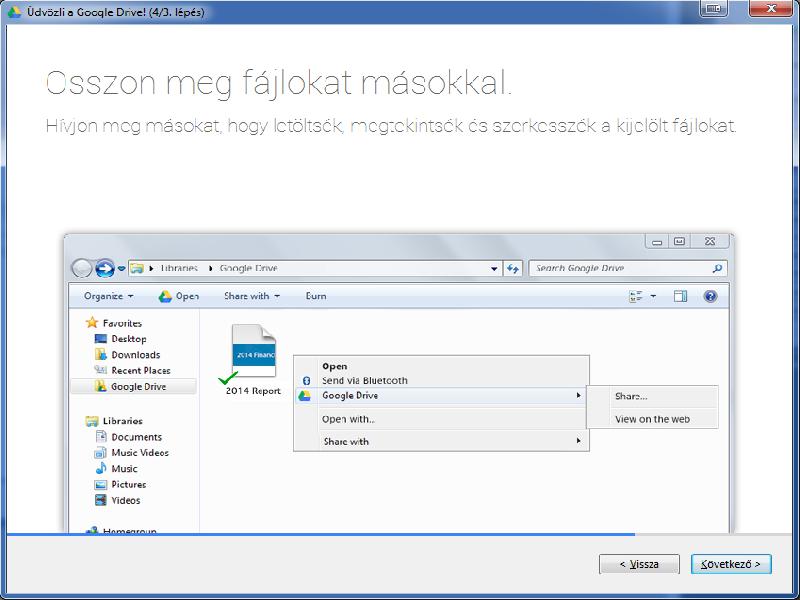
Task: Click the Search Google Drive field
Action: [628, 268]
